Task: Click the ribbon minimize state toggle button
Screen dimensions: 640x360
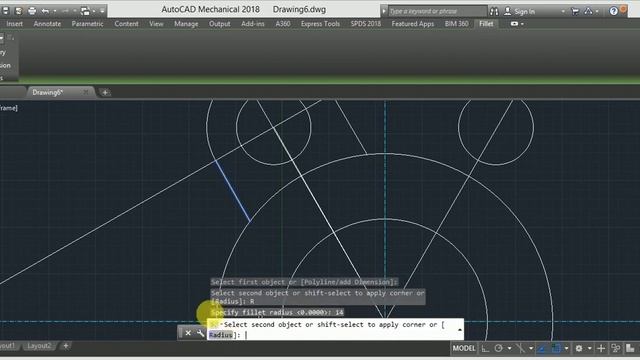Action: click(514, 24)
